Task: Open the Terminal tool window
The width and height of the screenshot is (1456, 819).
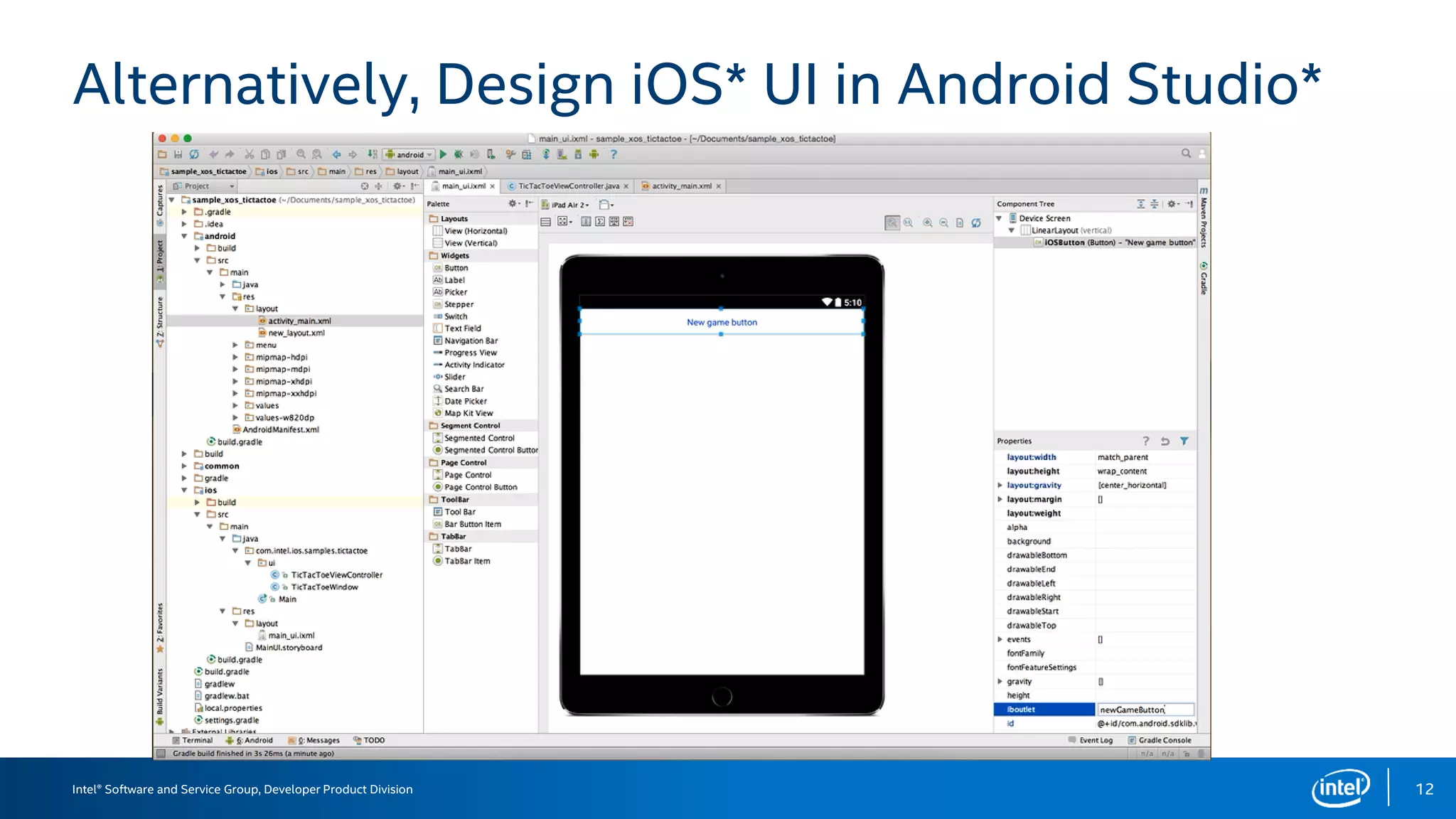Action: (x=192, y=740)
